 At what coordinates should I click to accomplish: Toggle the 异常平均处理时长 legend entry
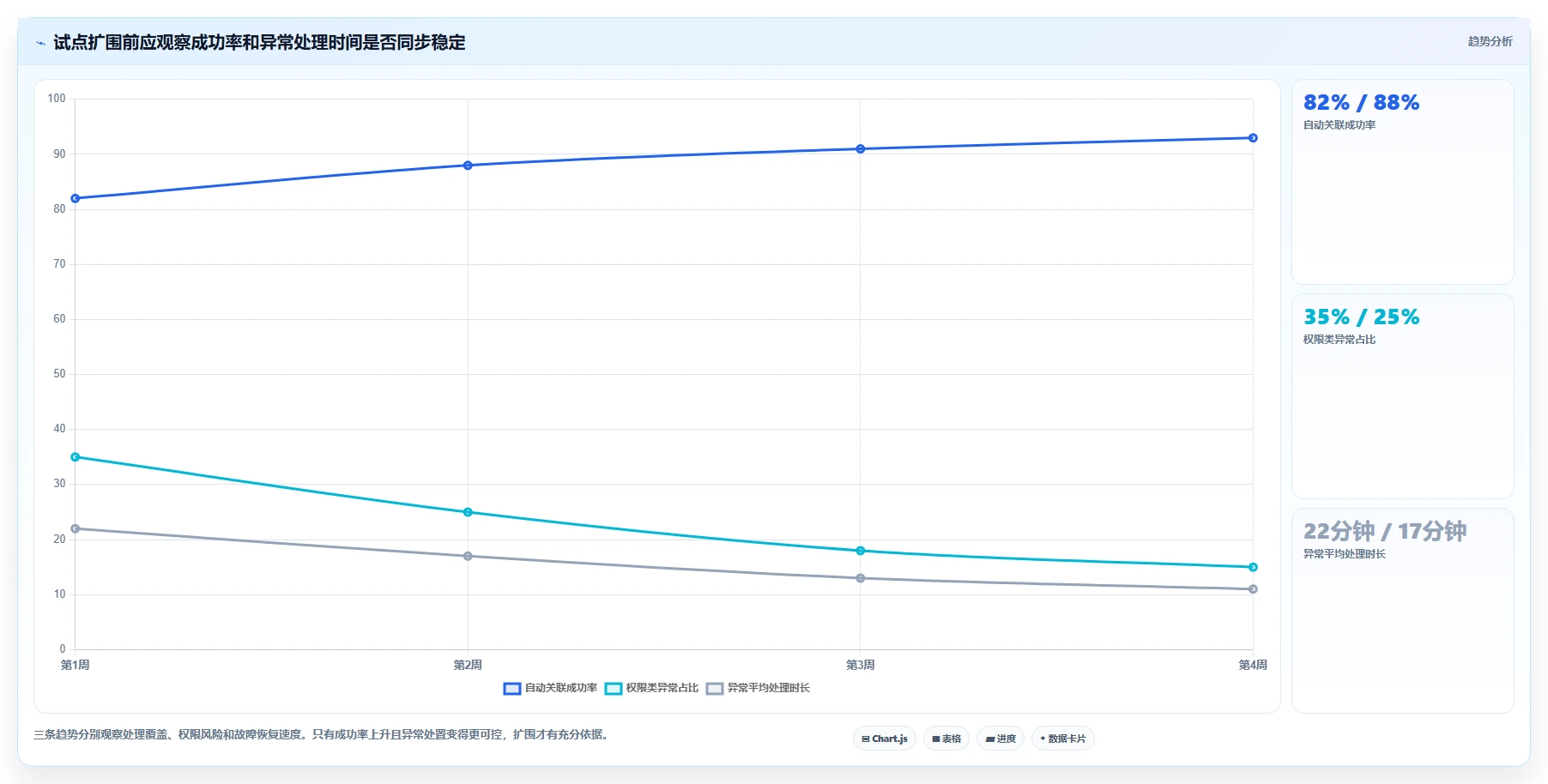tap(758, 688)
